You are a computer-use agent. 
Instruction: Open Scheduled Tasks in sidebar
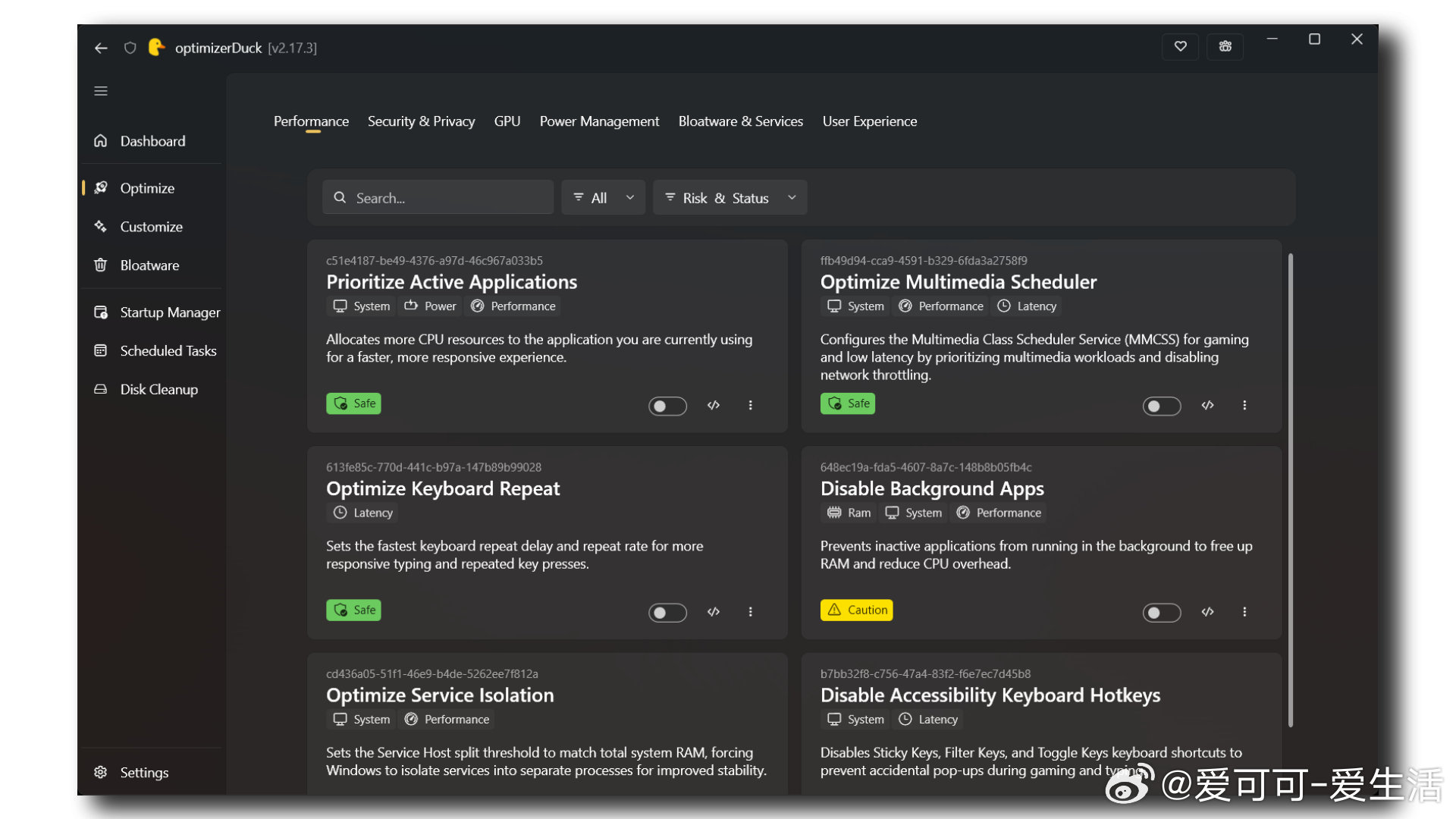point(152,351)
